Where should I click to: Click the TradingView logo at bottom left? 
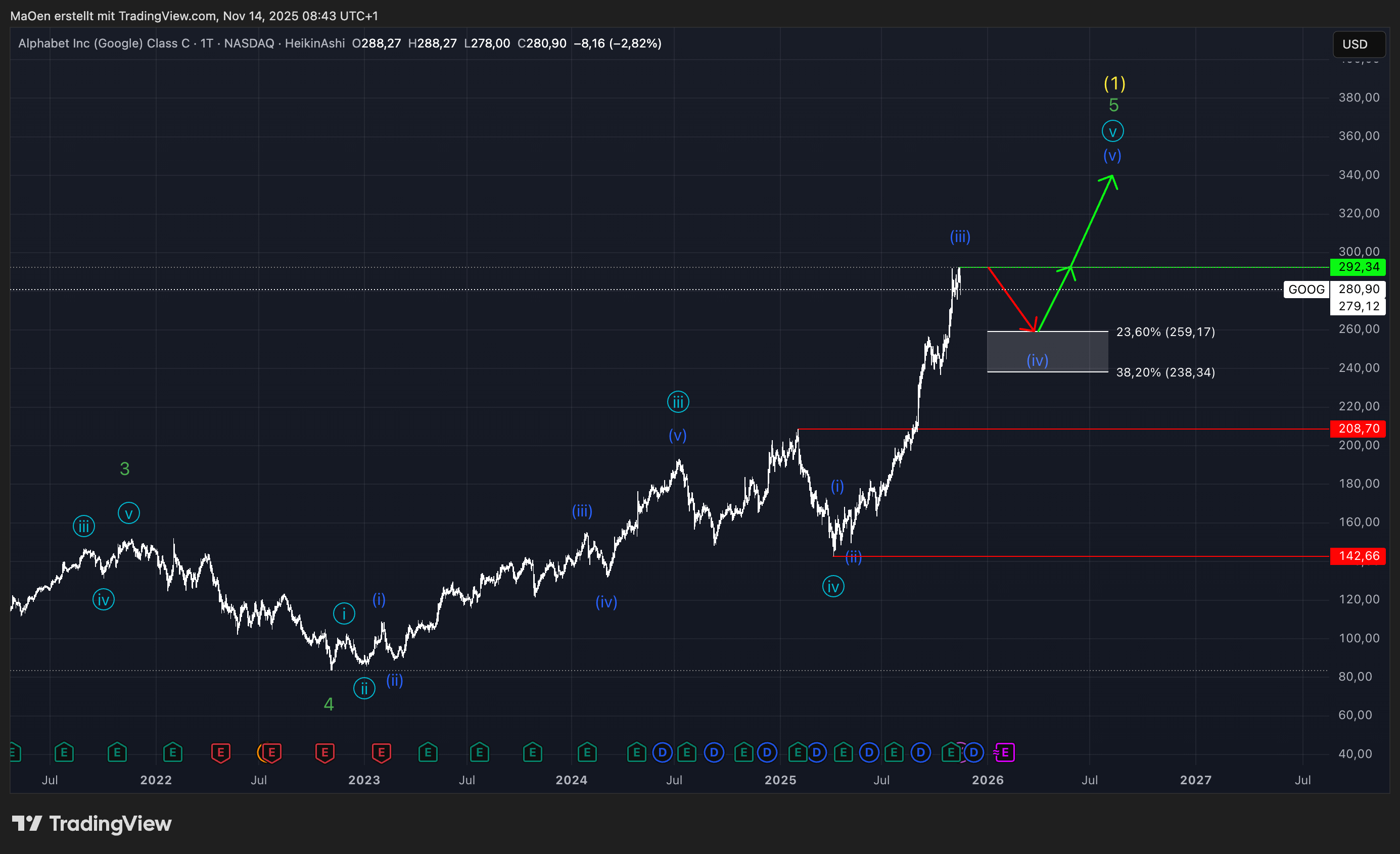tap(91, 823)
